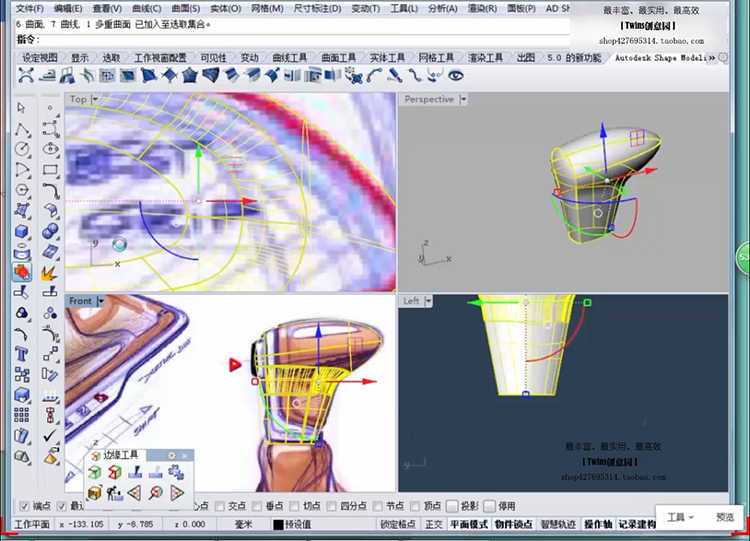Viewport: 750px width, 541px height.
Task: Open the 曲面(S) Surface menu
Action: pos(187,8)
